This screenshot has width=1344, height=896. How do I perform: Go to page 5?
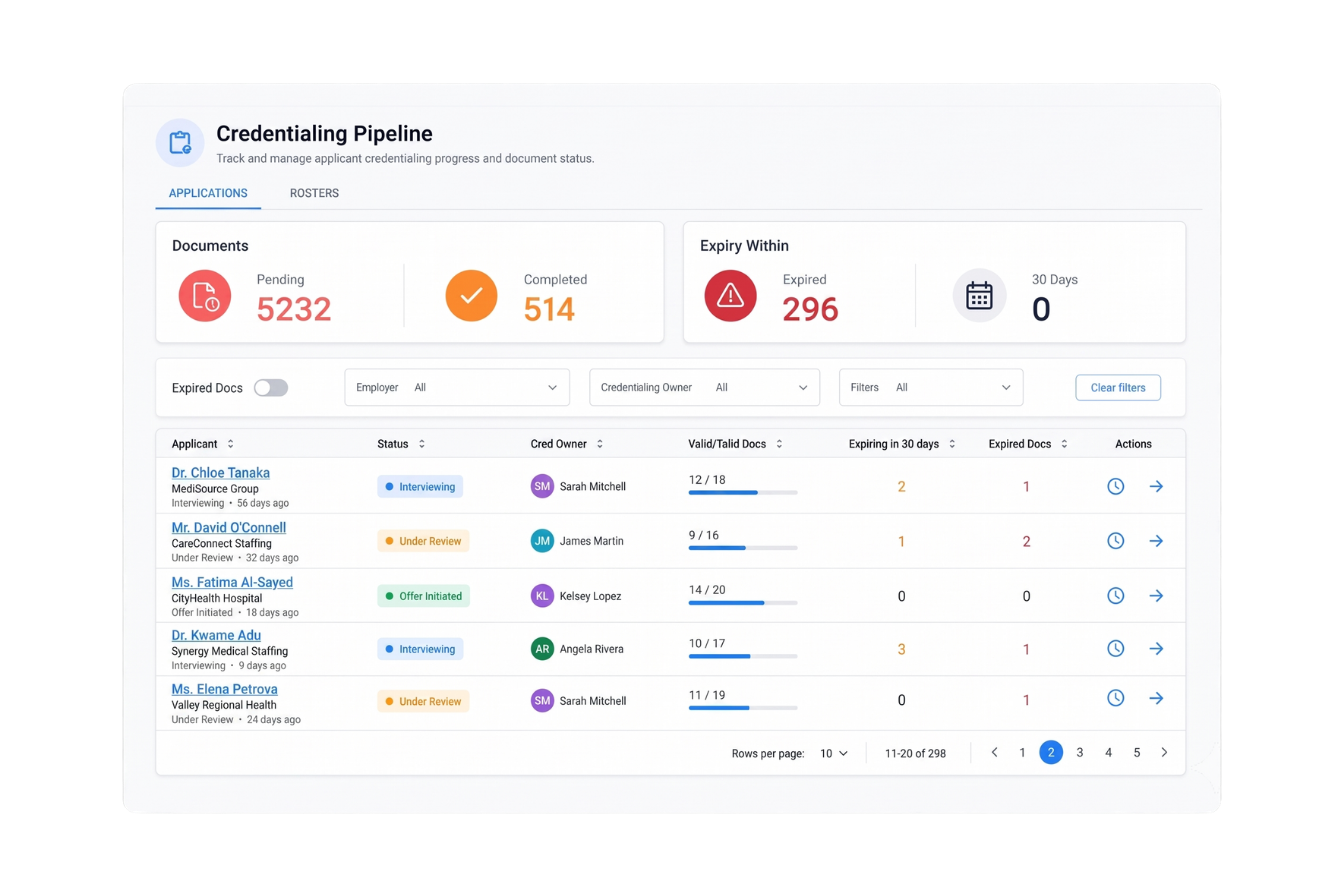1137,753
